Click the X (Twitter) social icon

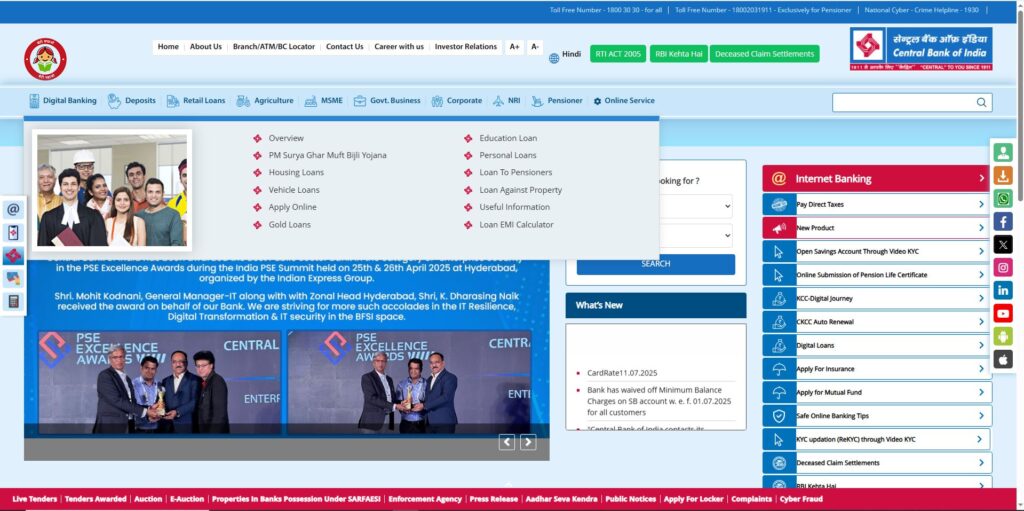(1003, 245)
